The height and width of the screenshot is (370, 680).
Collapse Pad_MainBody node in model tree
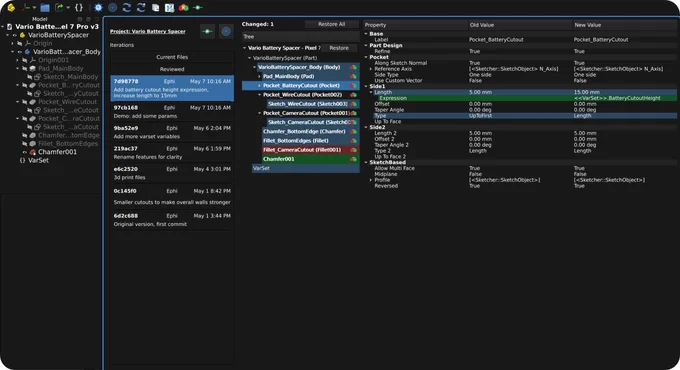[18, 69]
